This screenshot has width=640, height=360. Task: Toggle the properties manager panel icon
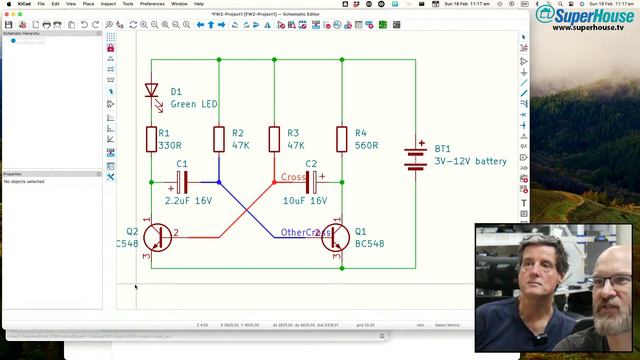[x=111, y=166]
